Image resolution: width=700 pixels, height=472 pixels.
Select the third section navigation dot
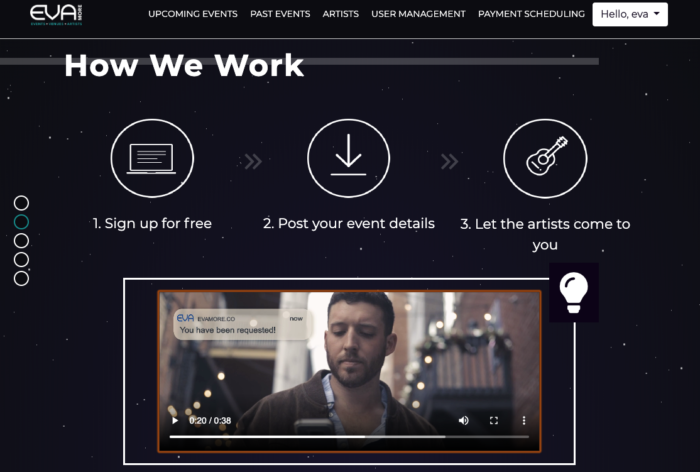21,241
